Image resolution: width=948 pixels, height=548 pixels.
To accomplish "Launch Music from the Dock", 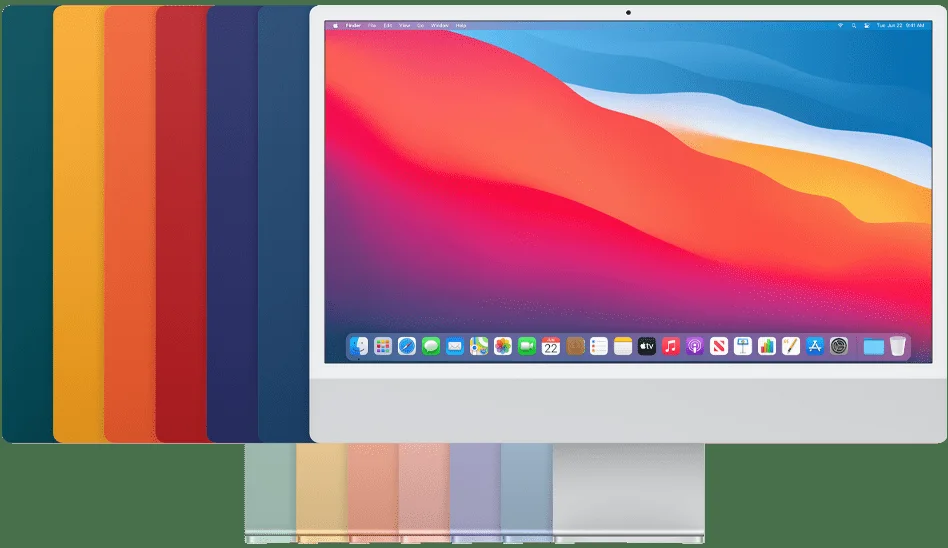I will click(x=670, y=346).
